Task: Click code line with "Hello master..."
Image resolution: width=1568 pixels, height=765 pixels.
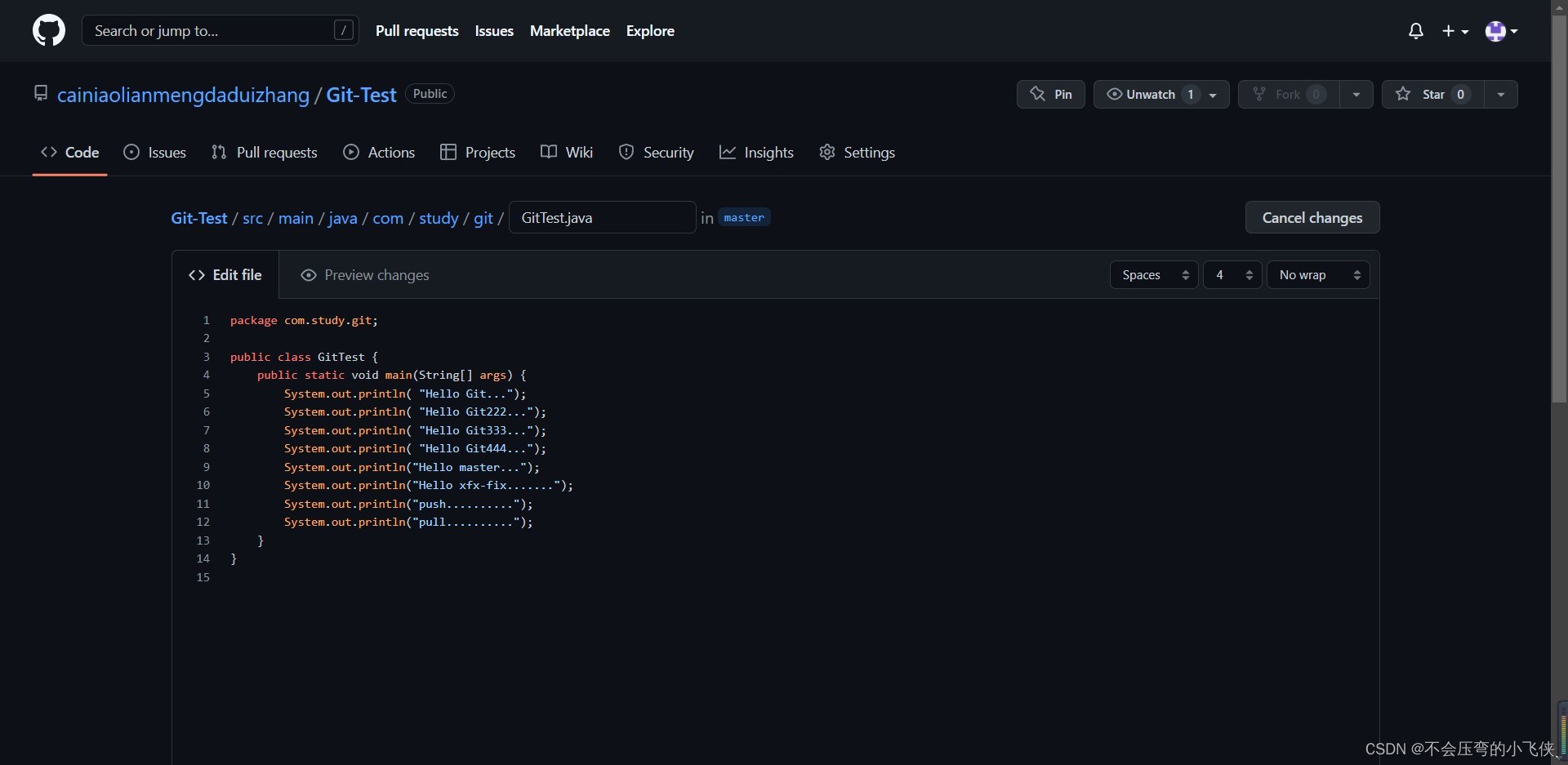Action: click(412, 467)
